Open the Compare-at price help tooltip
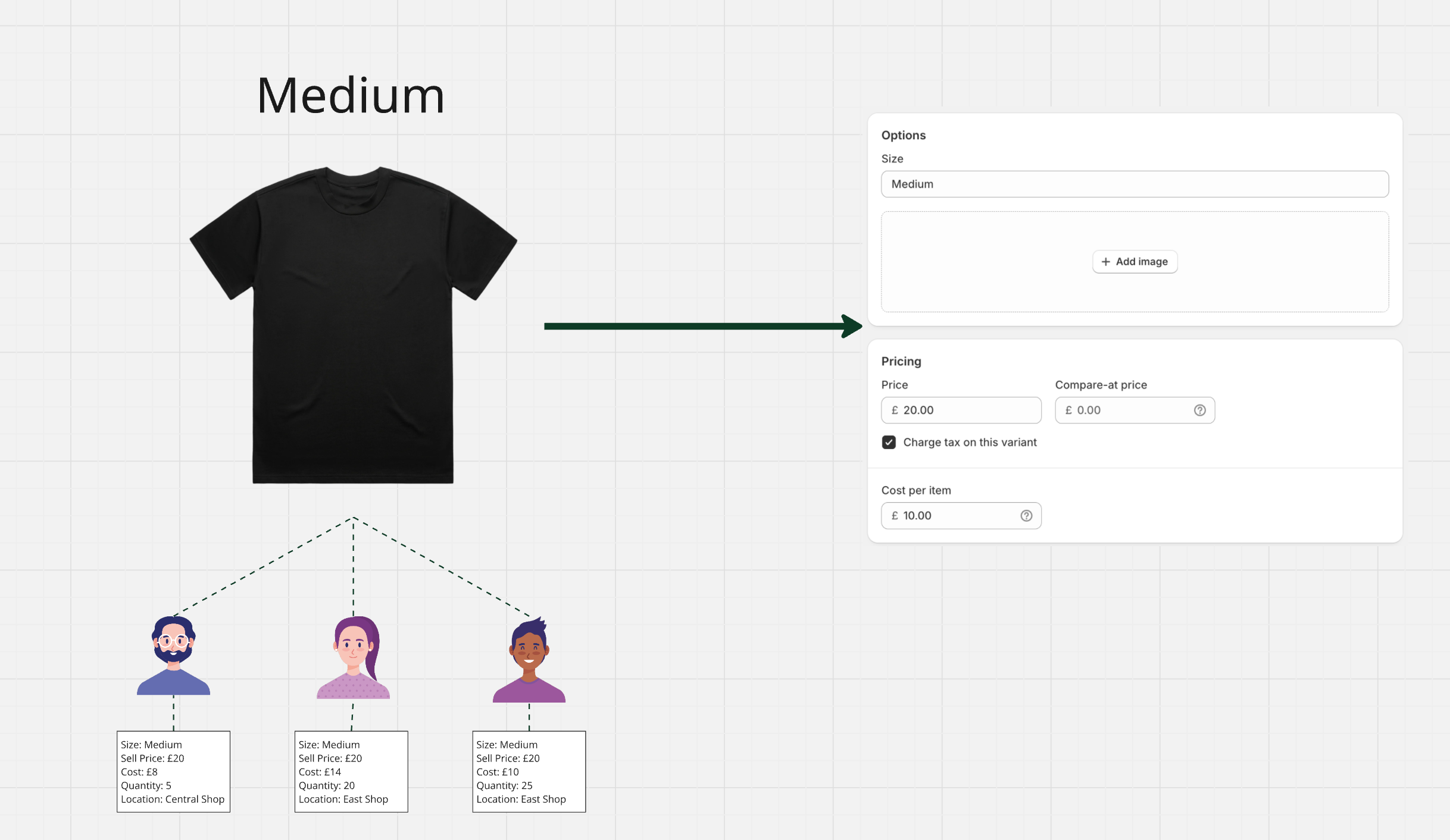The height and width of the screenshot is (840, 1450). pyautogui.click(x=1199, y=410)
